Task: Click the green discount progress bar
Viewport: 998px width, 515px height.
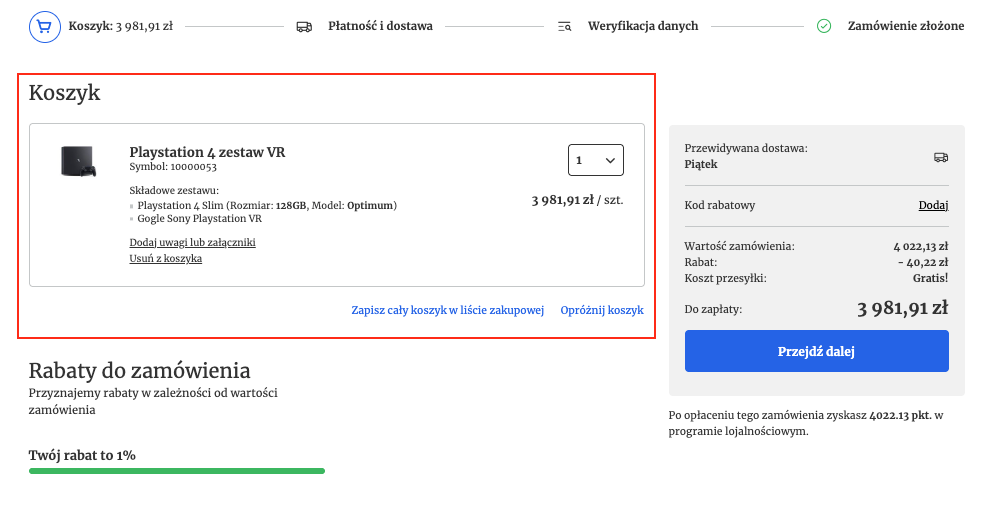Action: tap(177, 471)
